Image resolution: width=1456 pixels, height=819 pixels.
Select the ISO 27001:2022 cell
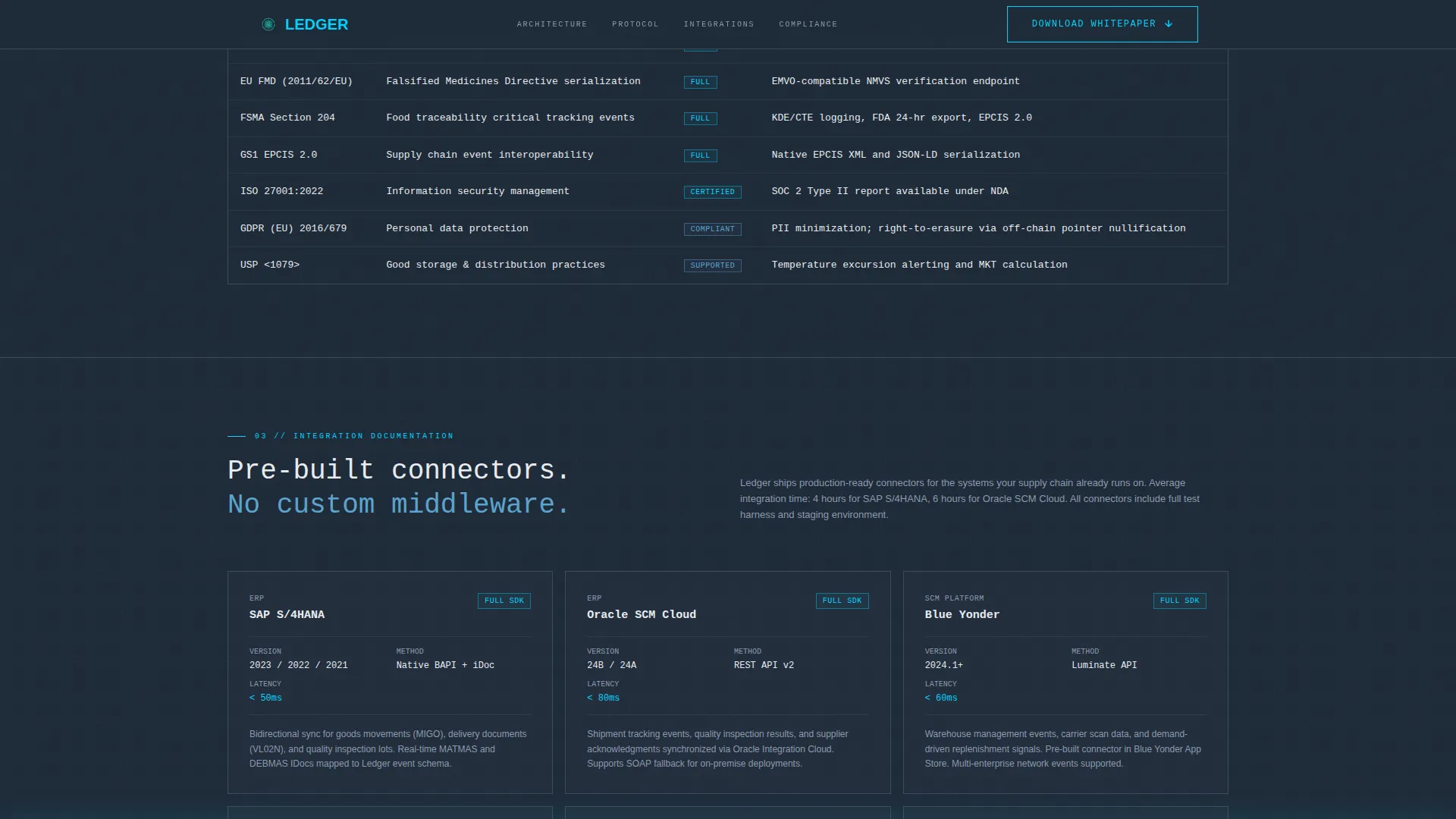coord(281,191)
